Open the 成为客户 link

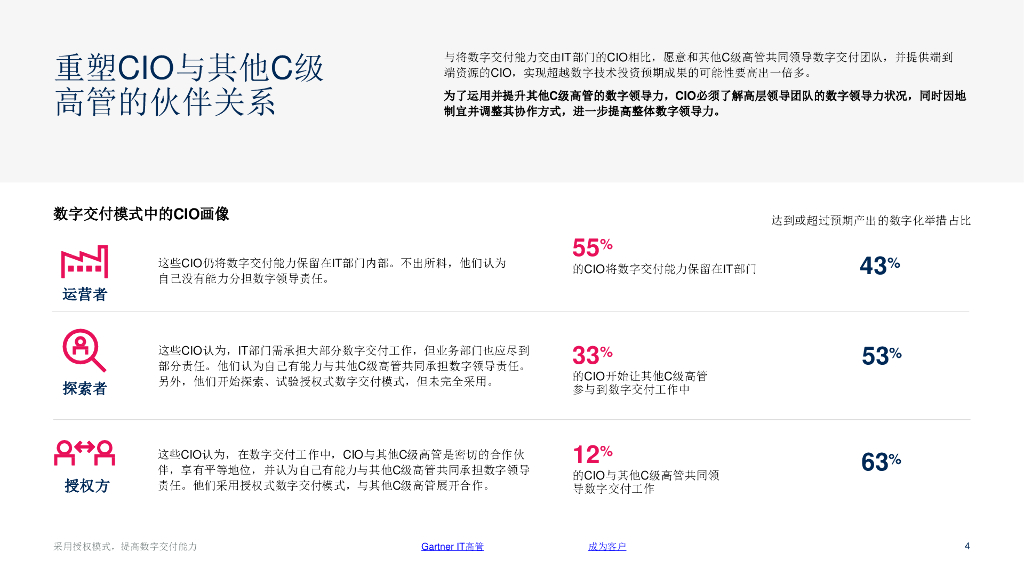click(x=607, y=546)
